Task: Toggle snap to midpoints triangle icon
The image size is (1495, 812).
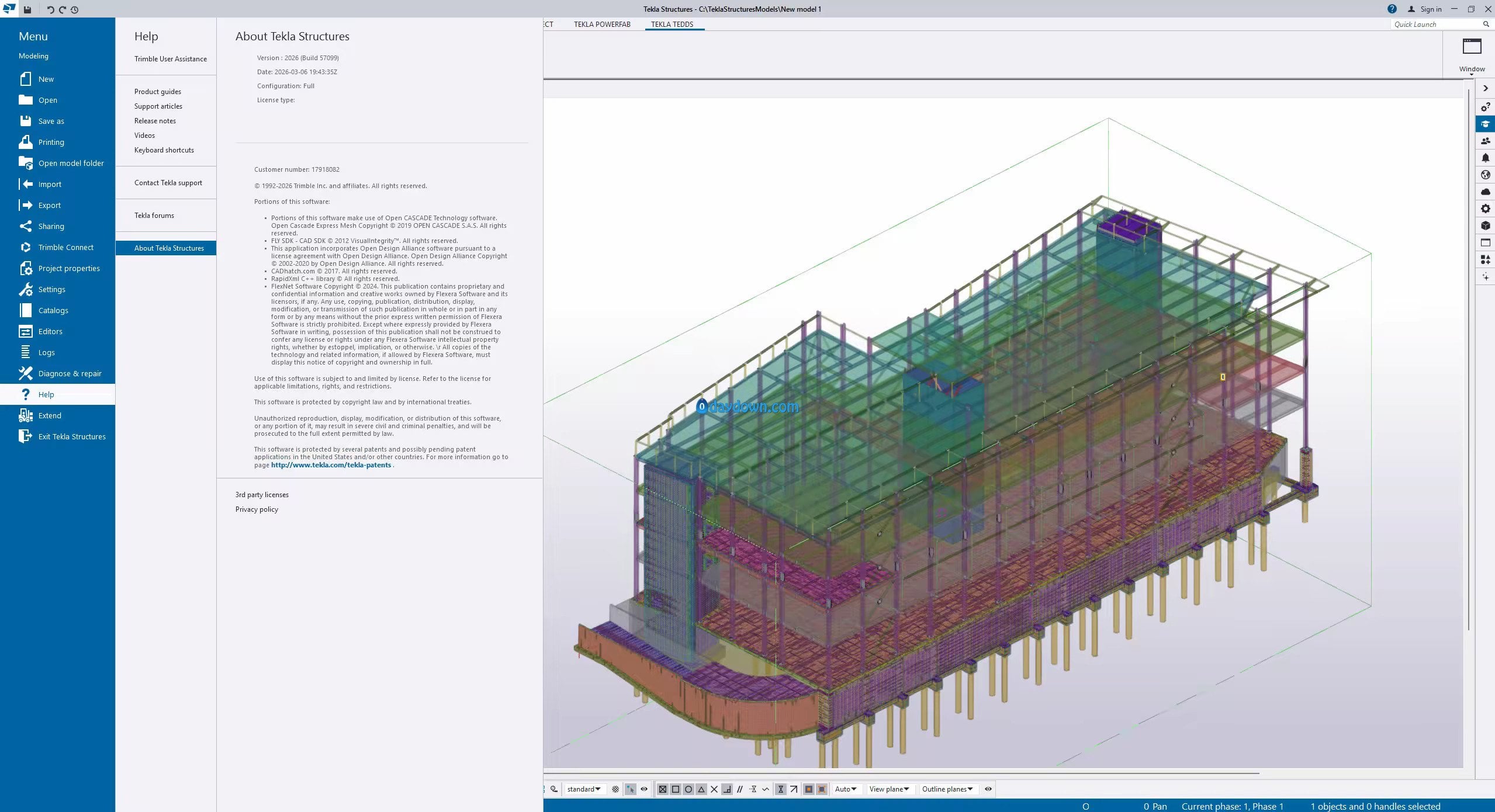Action: pyautogui.click(x=701, y=789)
